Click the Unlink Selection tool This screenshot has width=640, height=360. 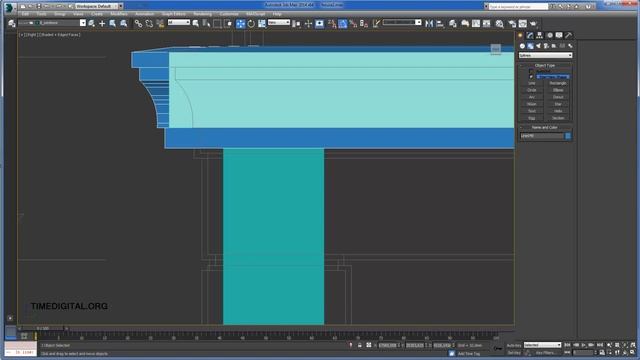[149, 24]
